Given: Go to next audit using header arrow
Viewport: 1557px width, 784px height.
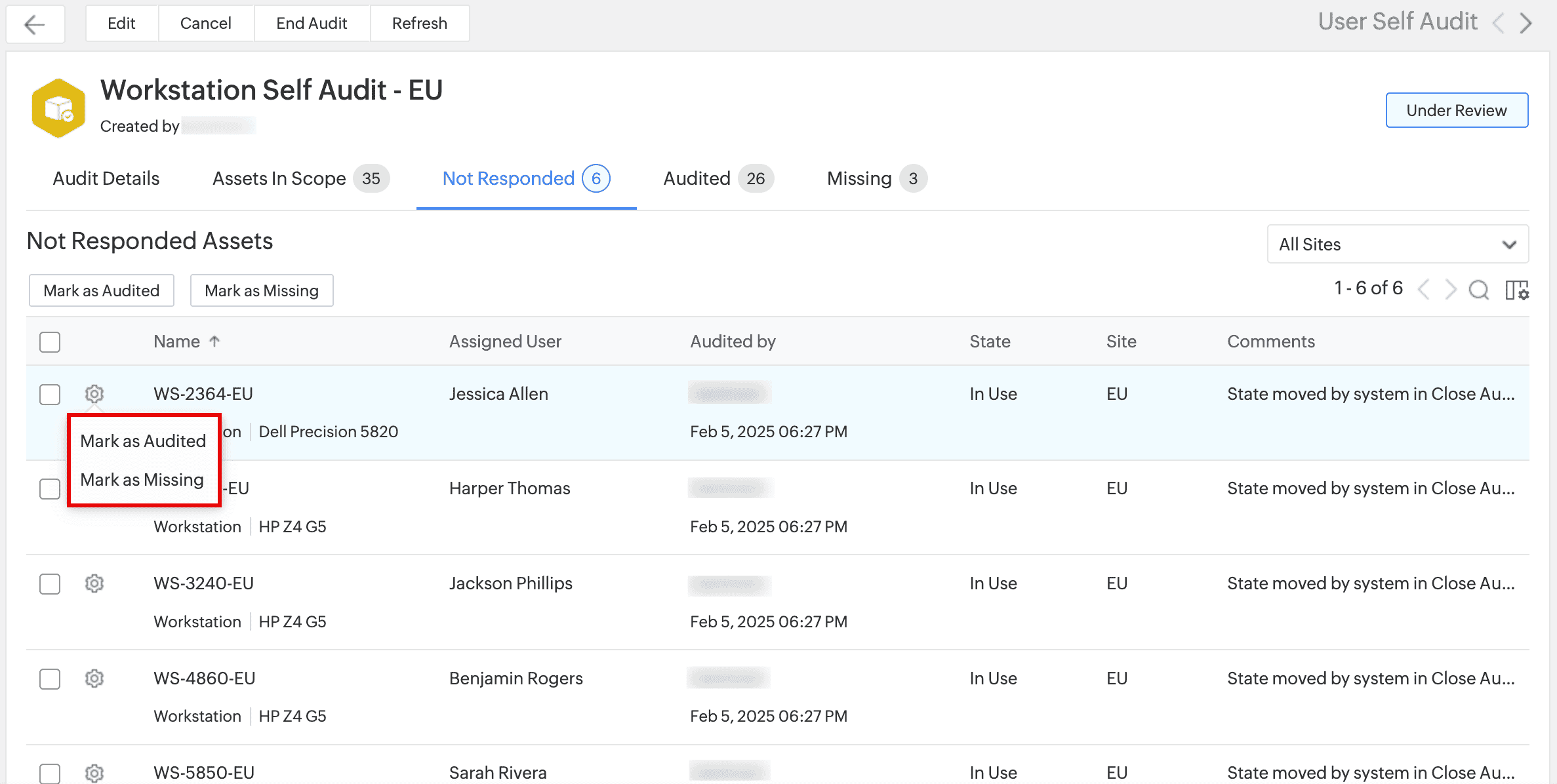Looking at the screenshot, I should pos(1527,24).
